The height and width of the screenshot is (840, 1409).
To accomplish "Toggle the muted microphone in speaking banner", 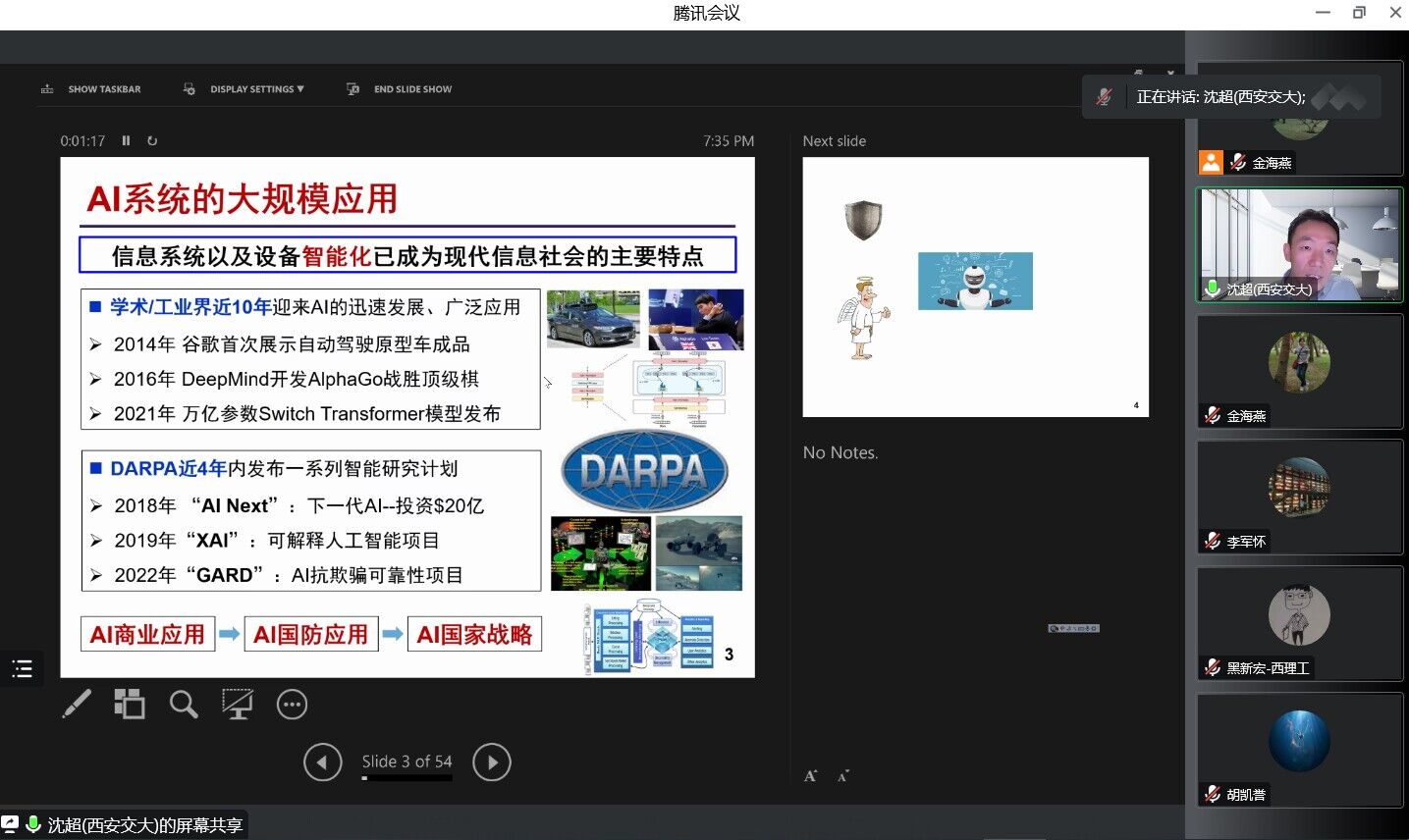I will [x=1105, y=97].
